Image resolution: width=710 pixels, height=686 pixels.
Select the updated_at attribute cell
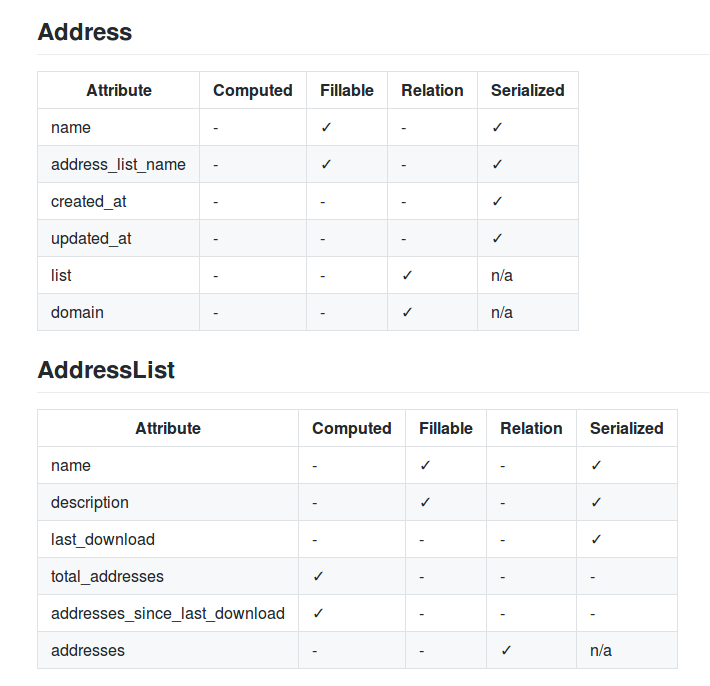tap(119, 238)
